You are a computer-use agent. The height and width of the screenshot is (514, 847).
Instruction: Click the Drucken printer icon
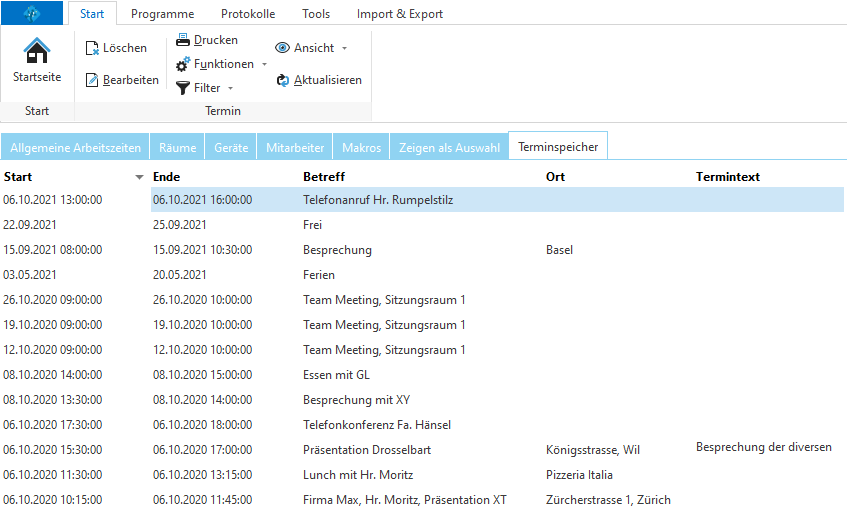coord(183,40)
